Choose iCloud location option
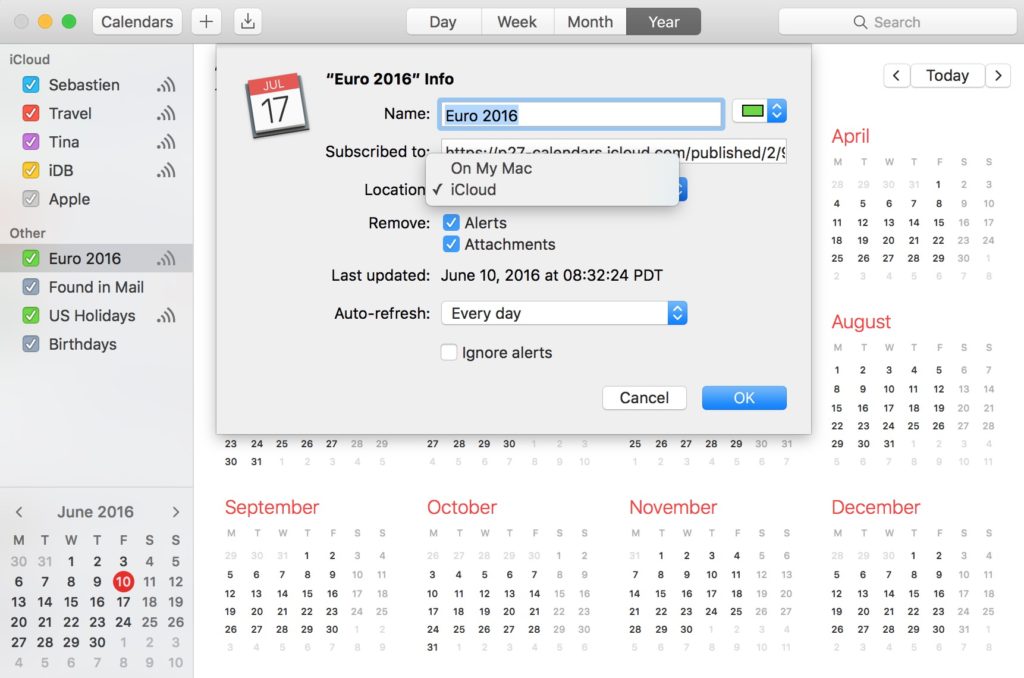Viewport: 1024px width, 678px height. point(552,190)
